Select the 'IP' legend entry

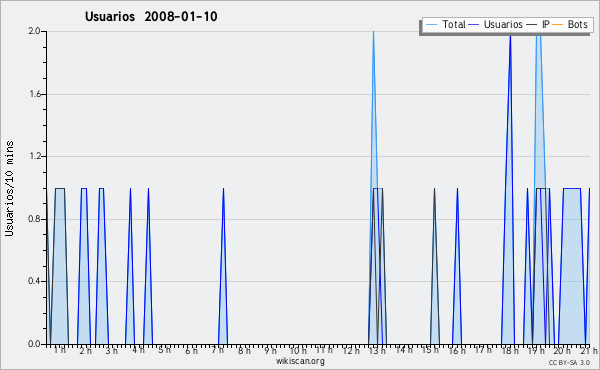(538, 24)
